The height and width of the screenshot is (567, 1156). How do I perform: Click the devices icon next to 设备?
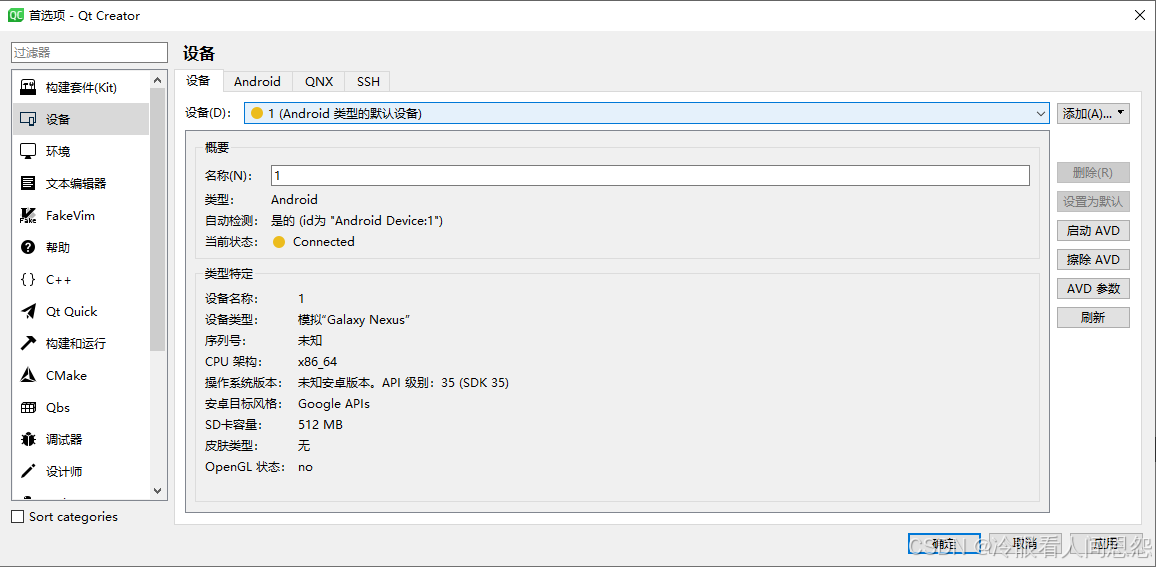(28, 119)
